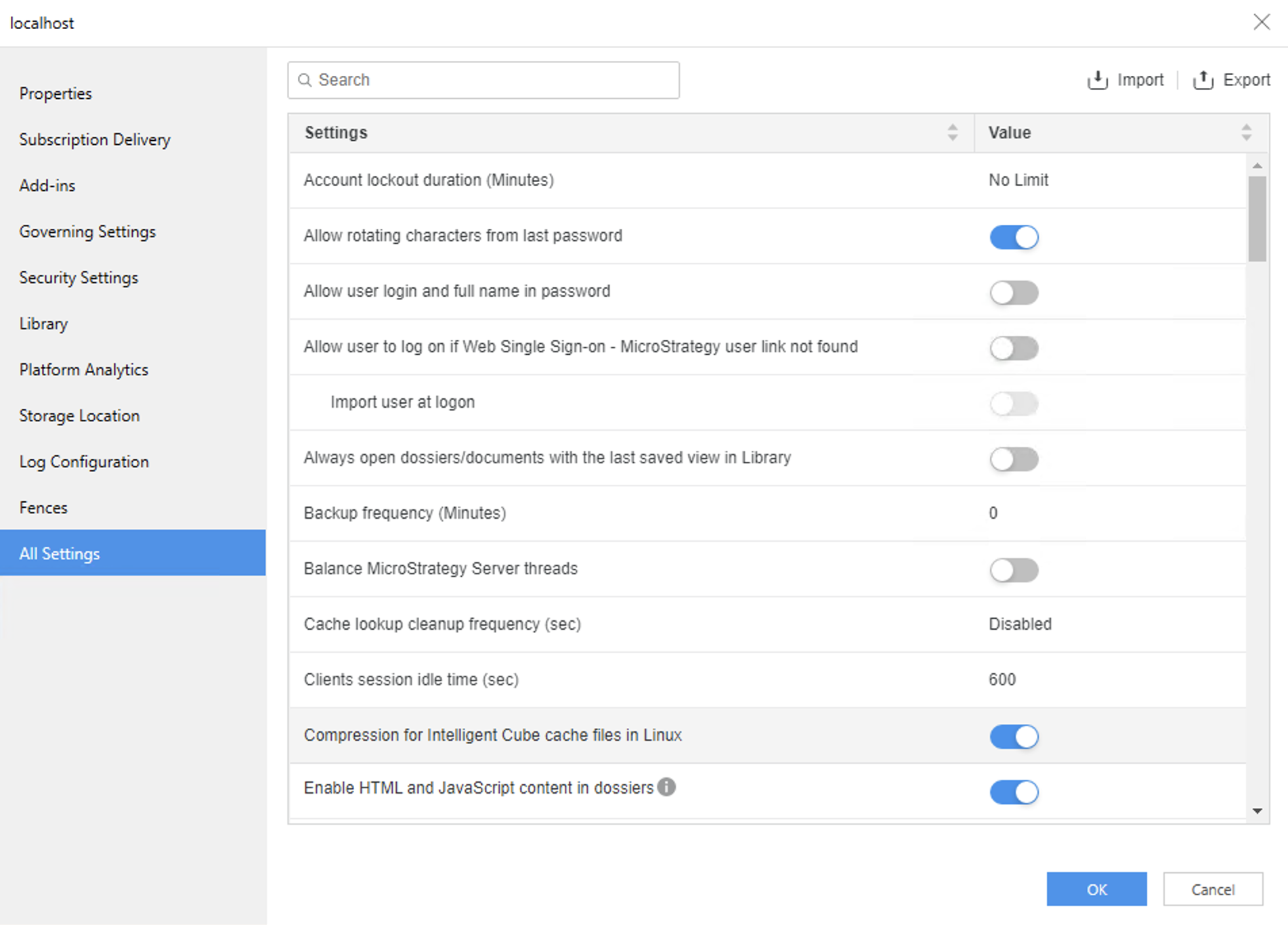Sort by the Value column arrows
Viewport: 1288px width, 925px height.
tap(1246, 133)
